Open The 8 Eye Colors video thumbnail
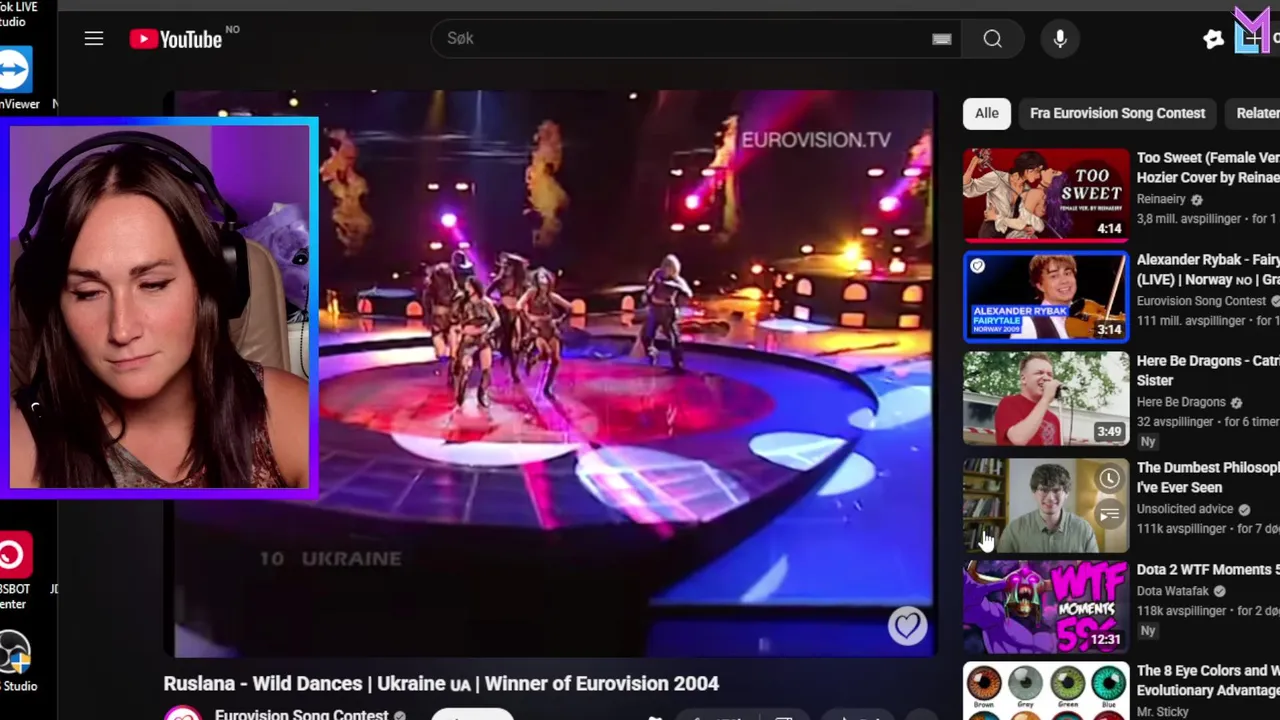 (x=1046, y=692)
